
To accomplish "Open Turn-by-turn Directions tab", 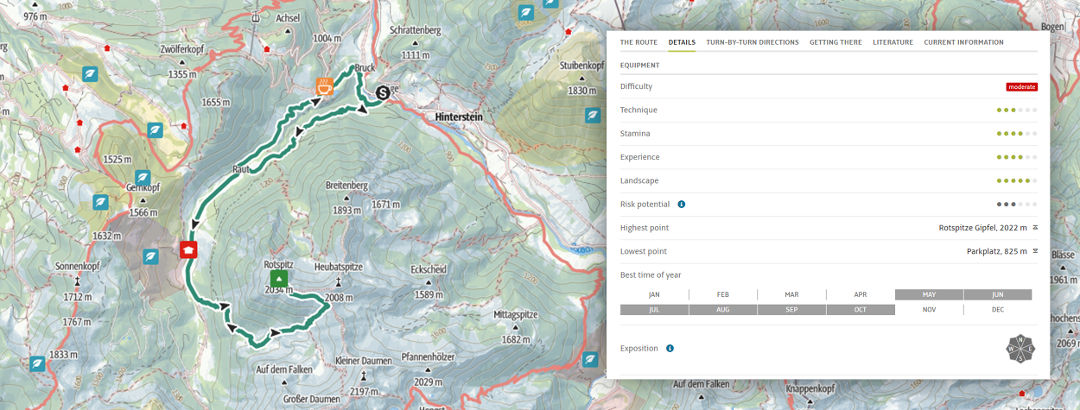I will [x=752, y=43].
